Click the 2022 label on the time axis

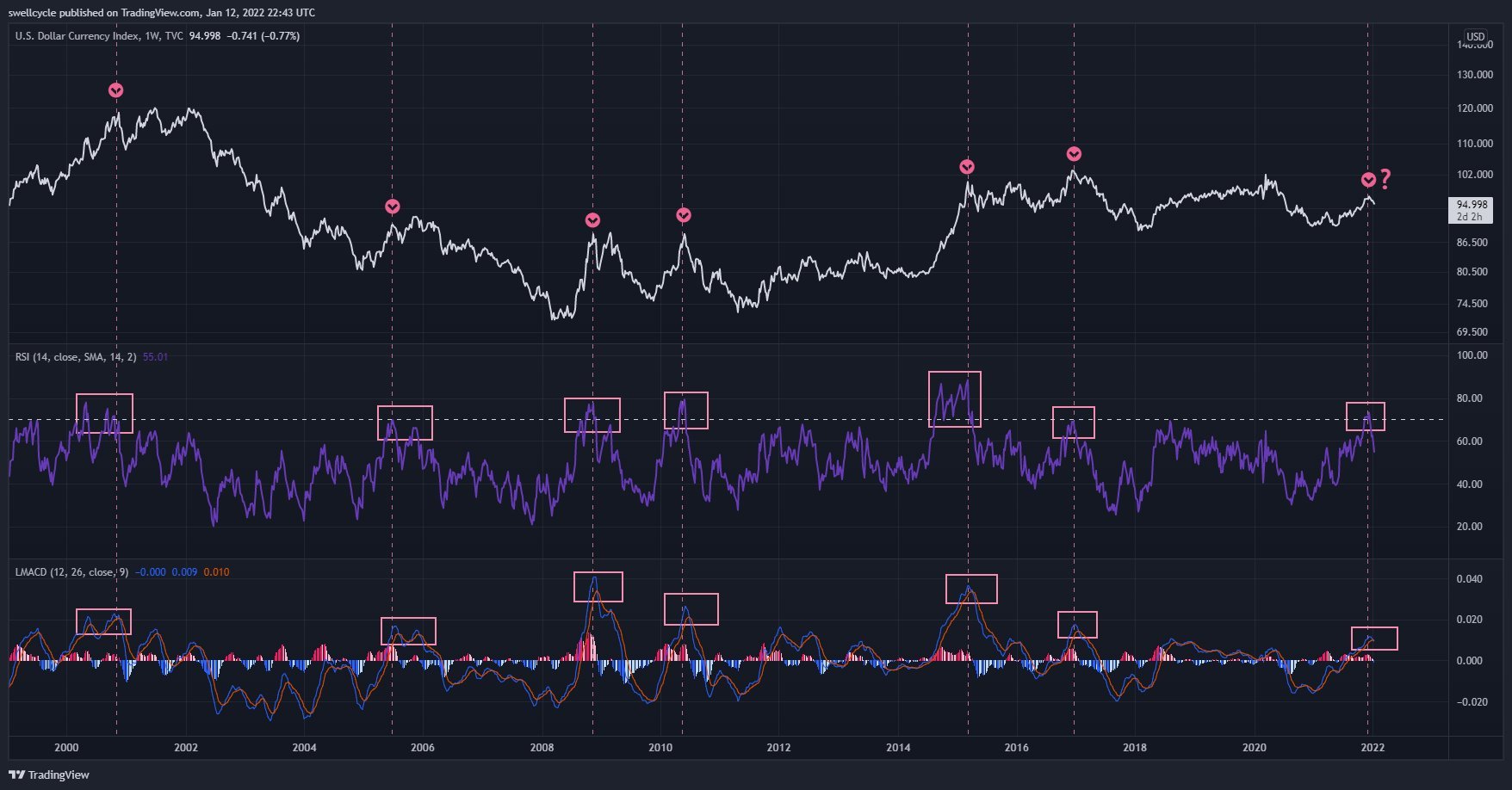click(1373, 747)
